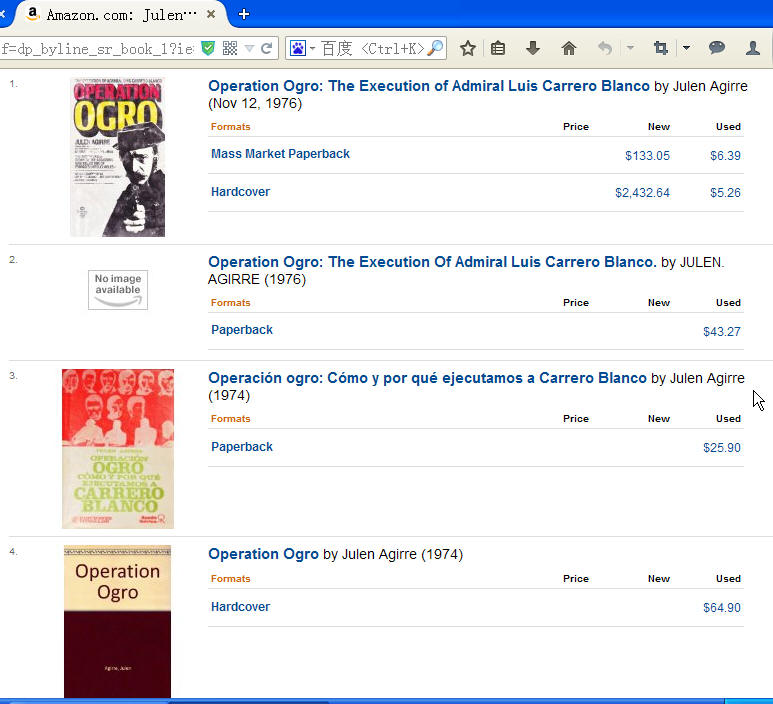Open the red Carrero Blanco book cover

(x=118, y=449)
